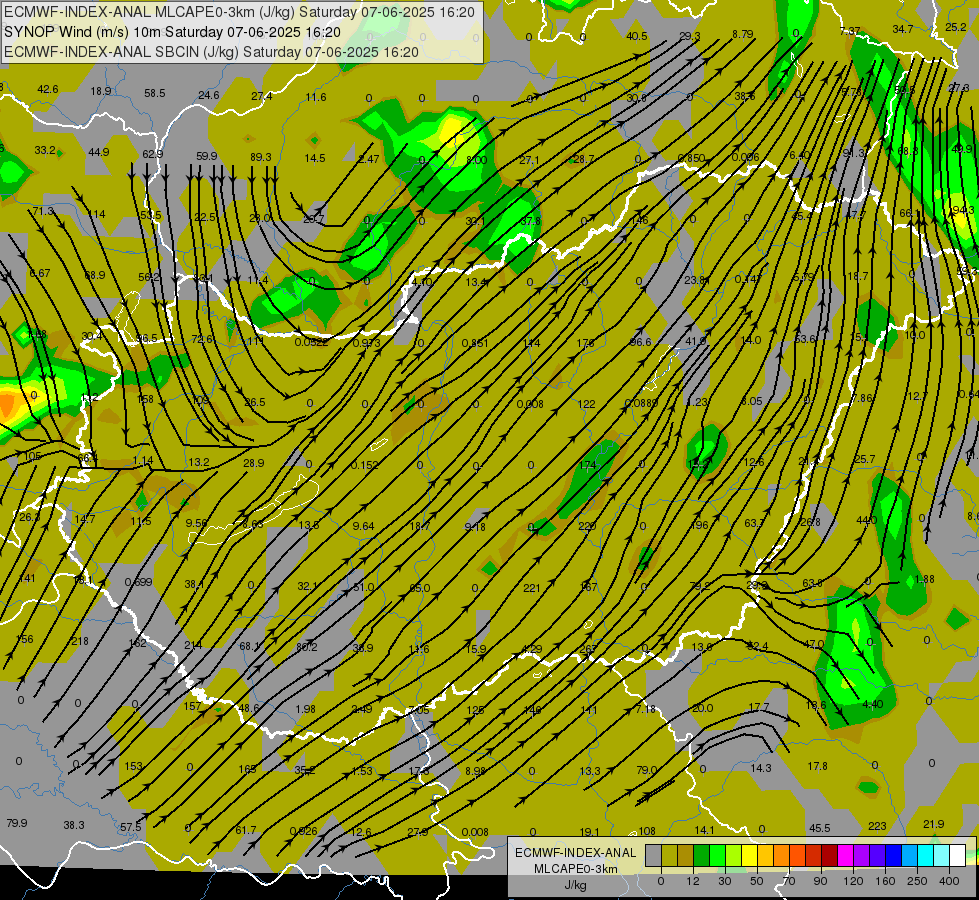979x900 pixels.
Task: Click the map value '196'
Action: coord(700,525)
